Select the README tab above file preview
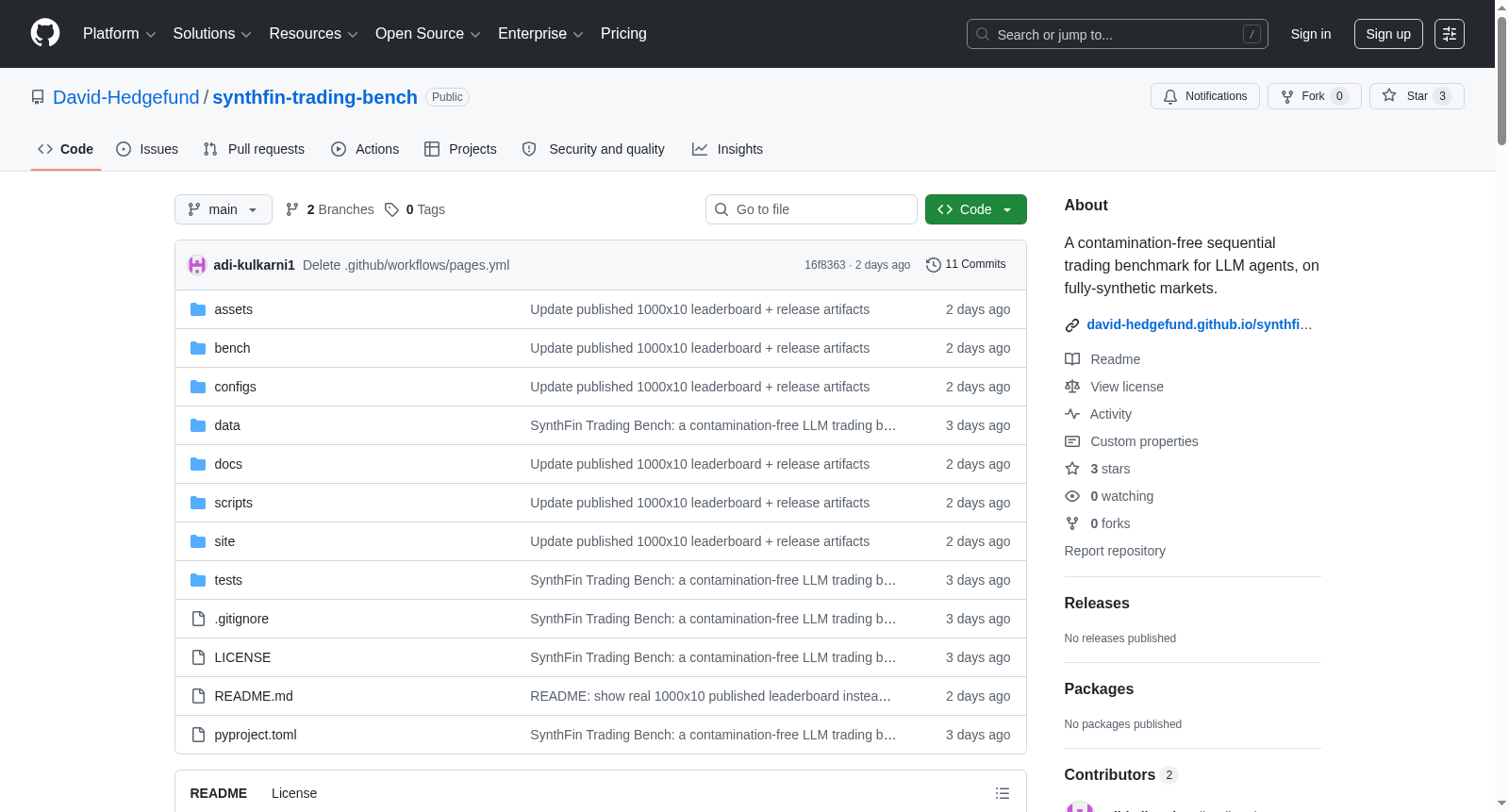 (x=219, y=793)
